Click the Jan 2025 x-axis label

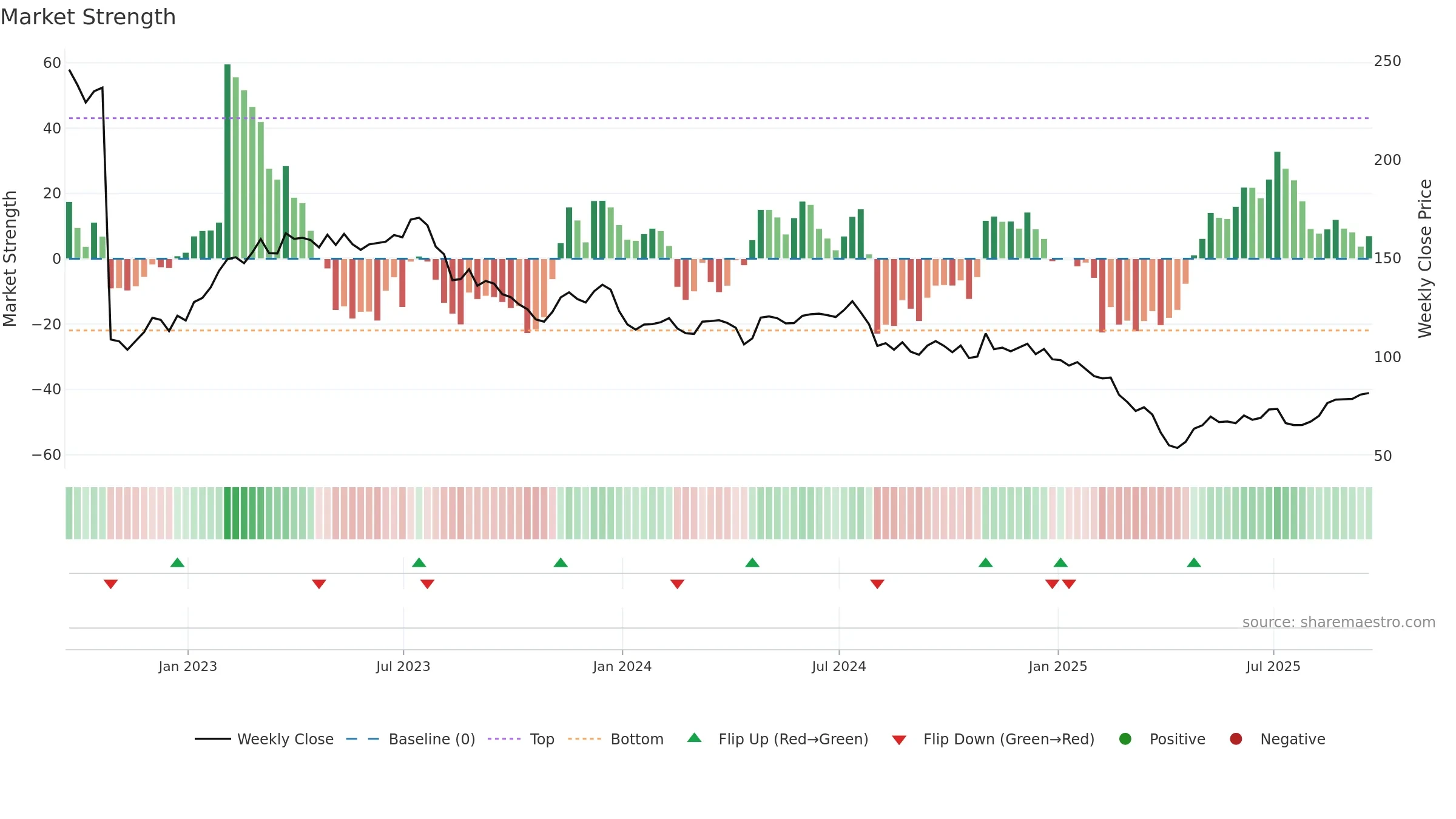click(x=1057, y=666)
